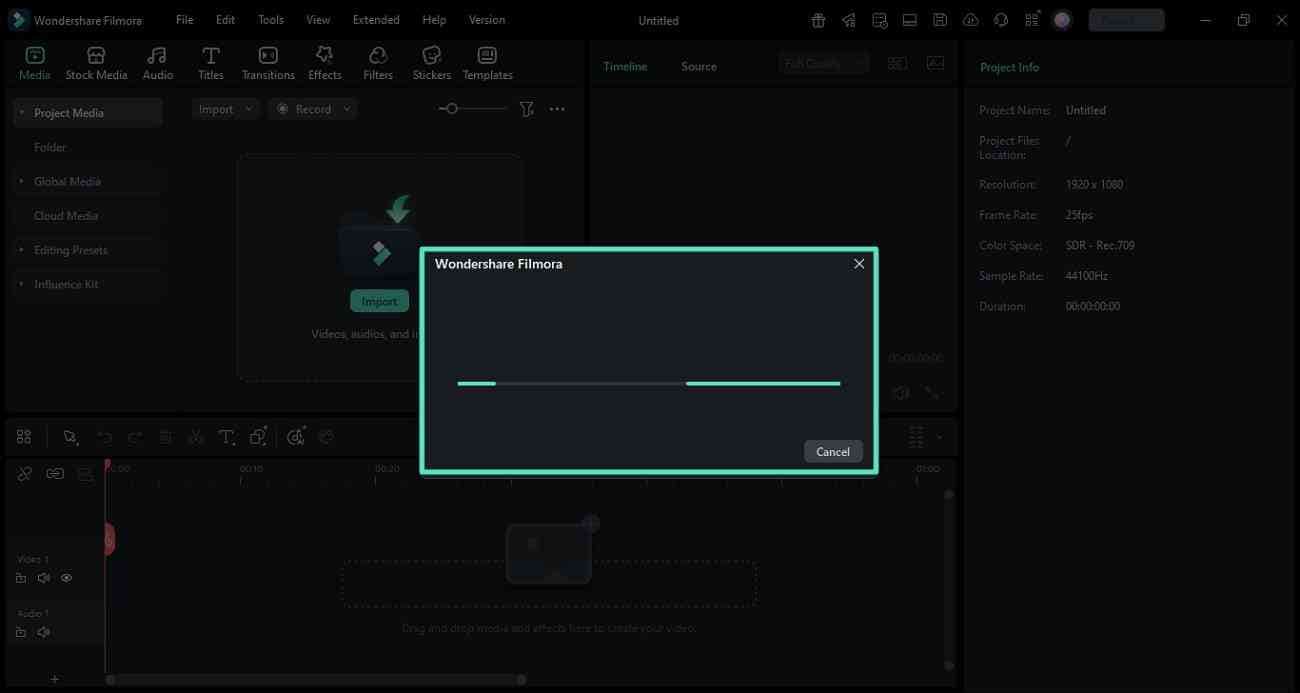Click the cloud download icon

[970, 20]
